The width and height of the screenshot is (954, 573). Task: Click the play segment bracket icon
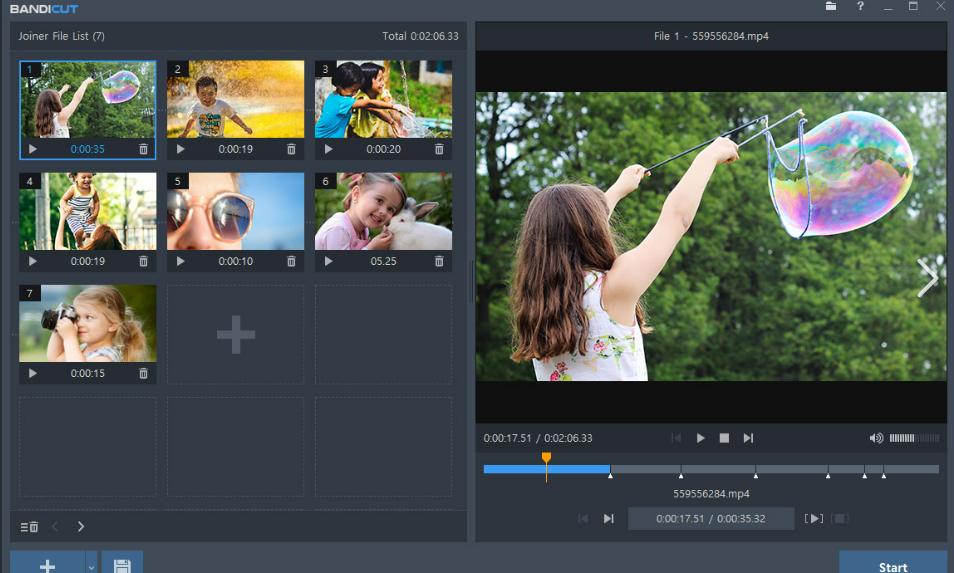pyautogui.click(x=815, y=518)
